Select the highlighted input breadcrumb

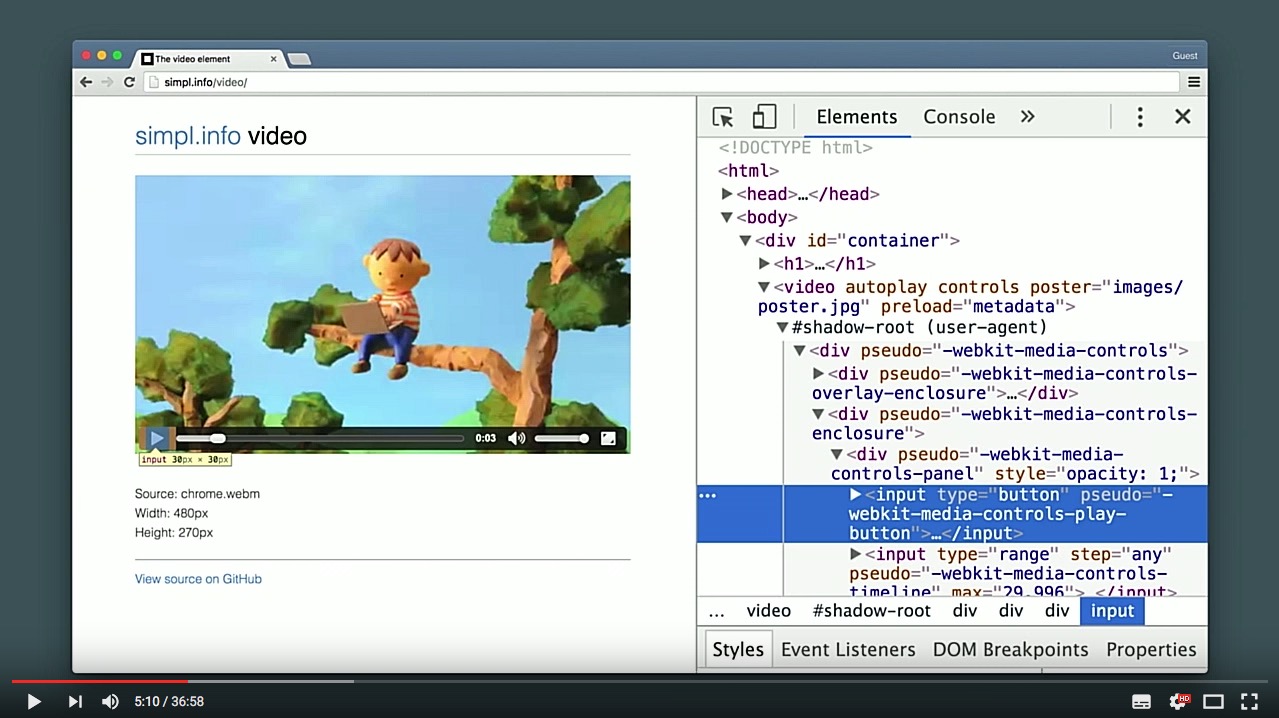click(x=1112, y=611)
